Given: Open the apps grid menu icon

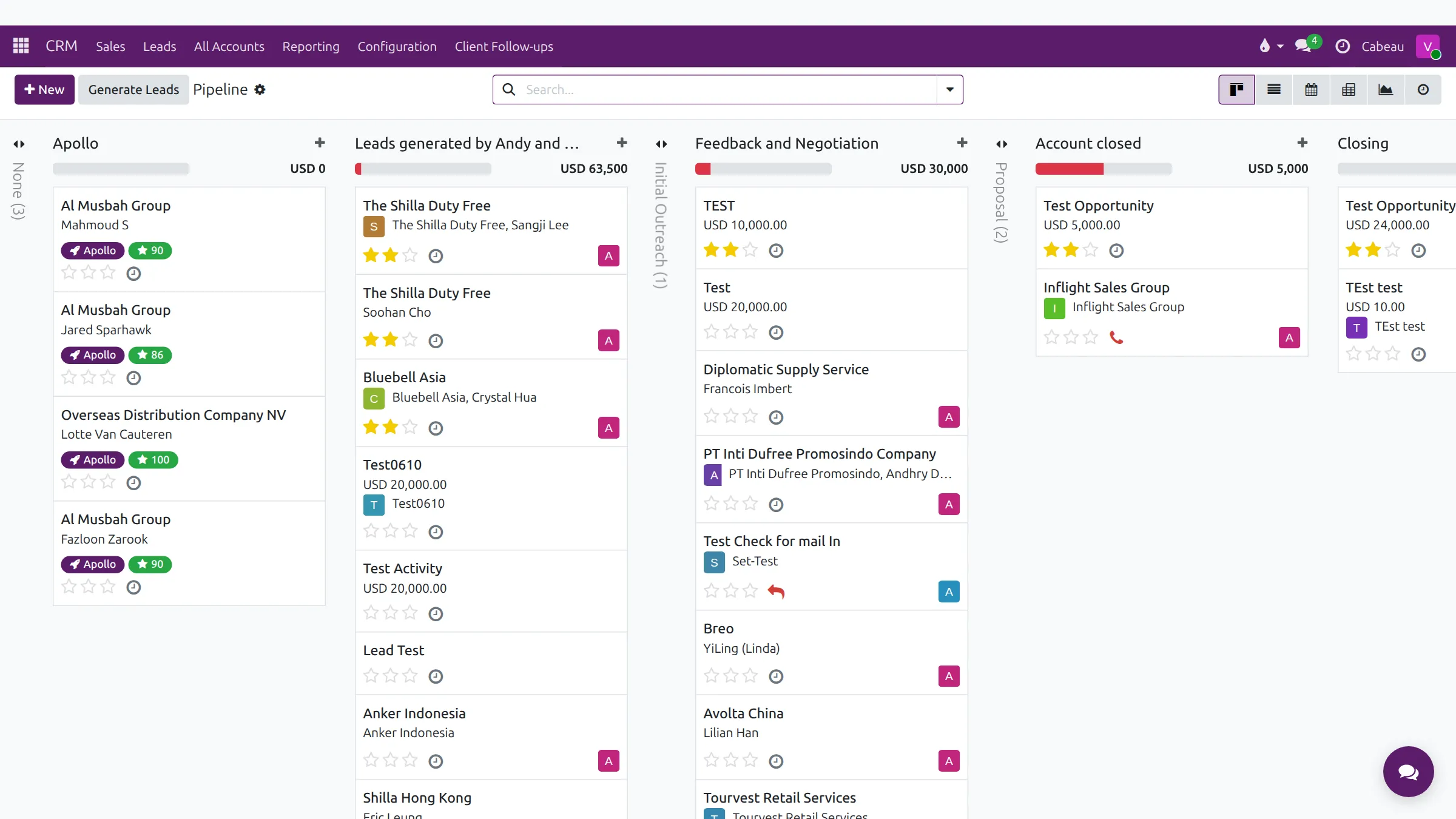Looking at the screenshot, I should coord(21,46).
